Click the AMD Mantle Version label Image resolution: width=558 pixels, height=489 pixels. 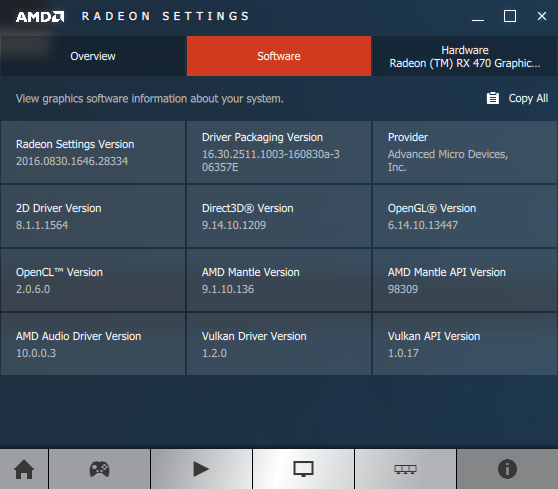[x=251, y=272]
